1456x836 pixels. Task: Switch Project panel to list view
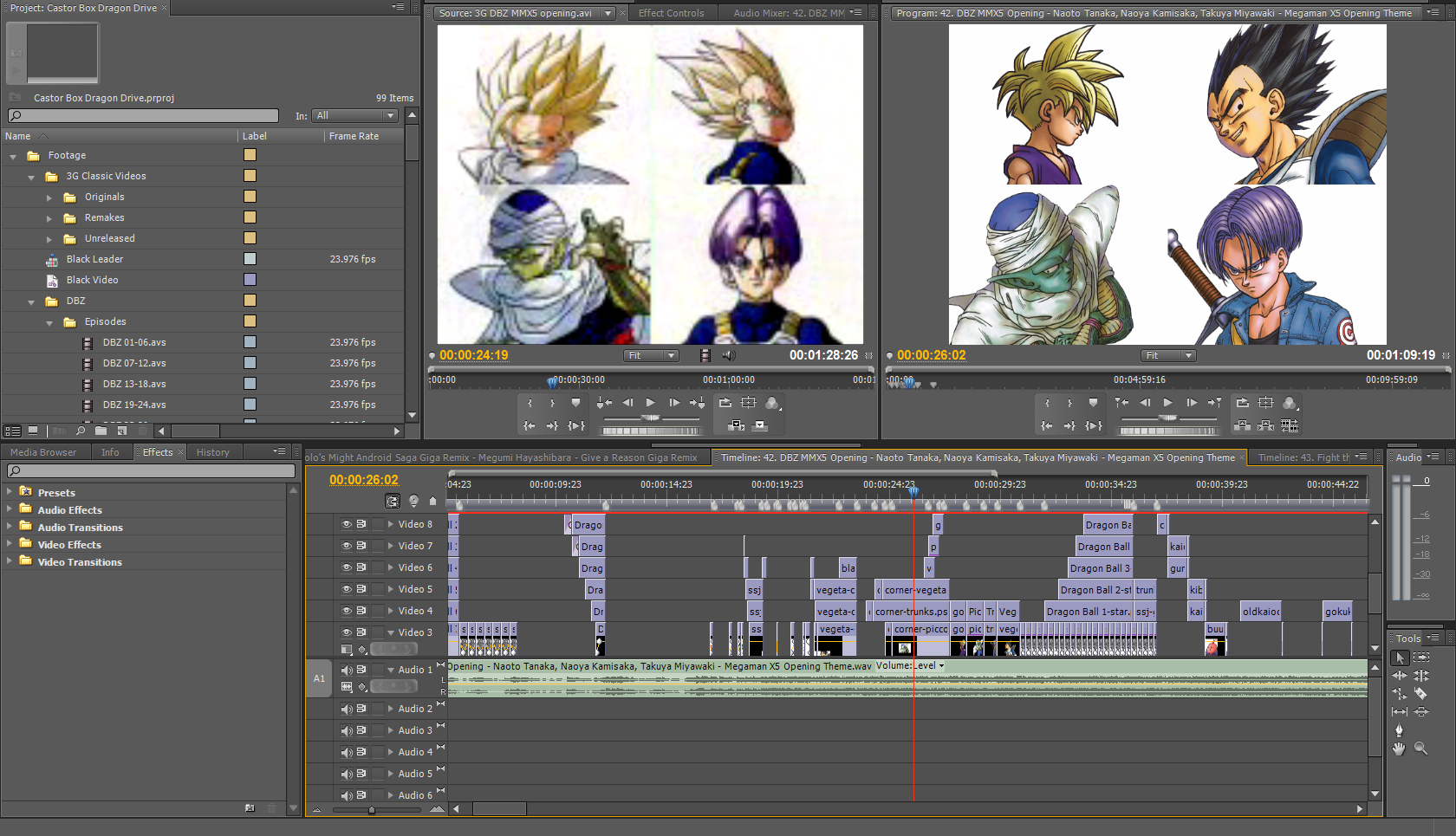point(13,431)
